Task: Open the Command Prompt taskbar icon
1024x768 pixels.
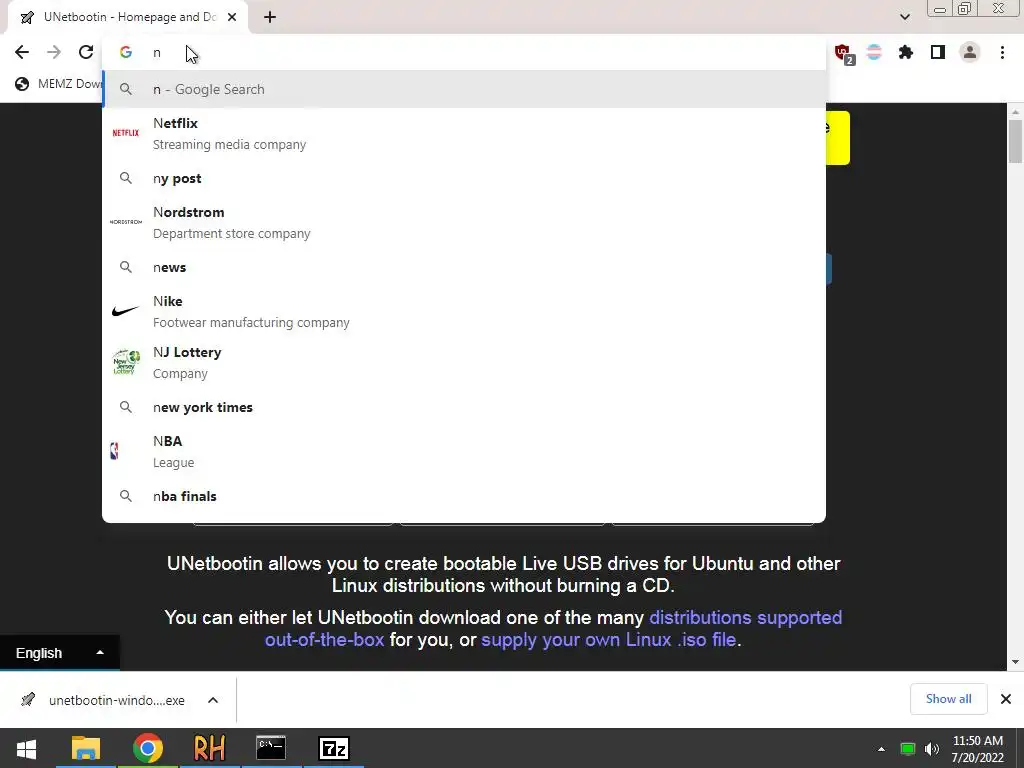Action: pyautogui.click(x=270, y=748)
